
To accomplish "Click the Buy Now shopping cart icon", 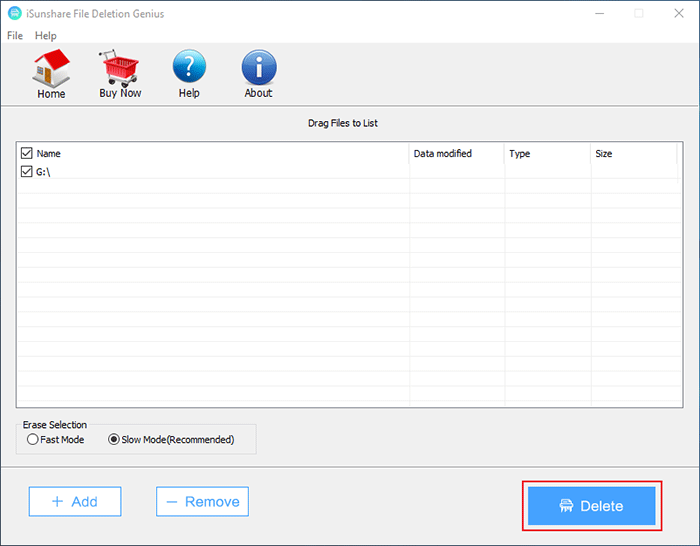I will pos(120,68).
